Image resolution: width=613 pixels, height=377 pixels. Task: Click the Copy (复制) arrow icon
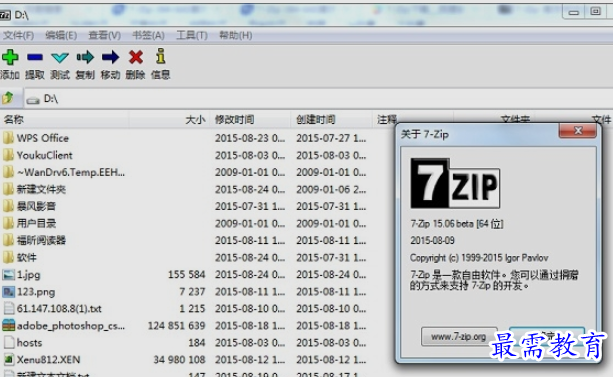[x=85, y=57]
